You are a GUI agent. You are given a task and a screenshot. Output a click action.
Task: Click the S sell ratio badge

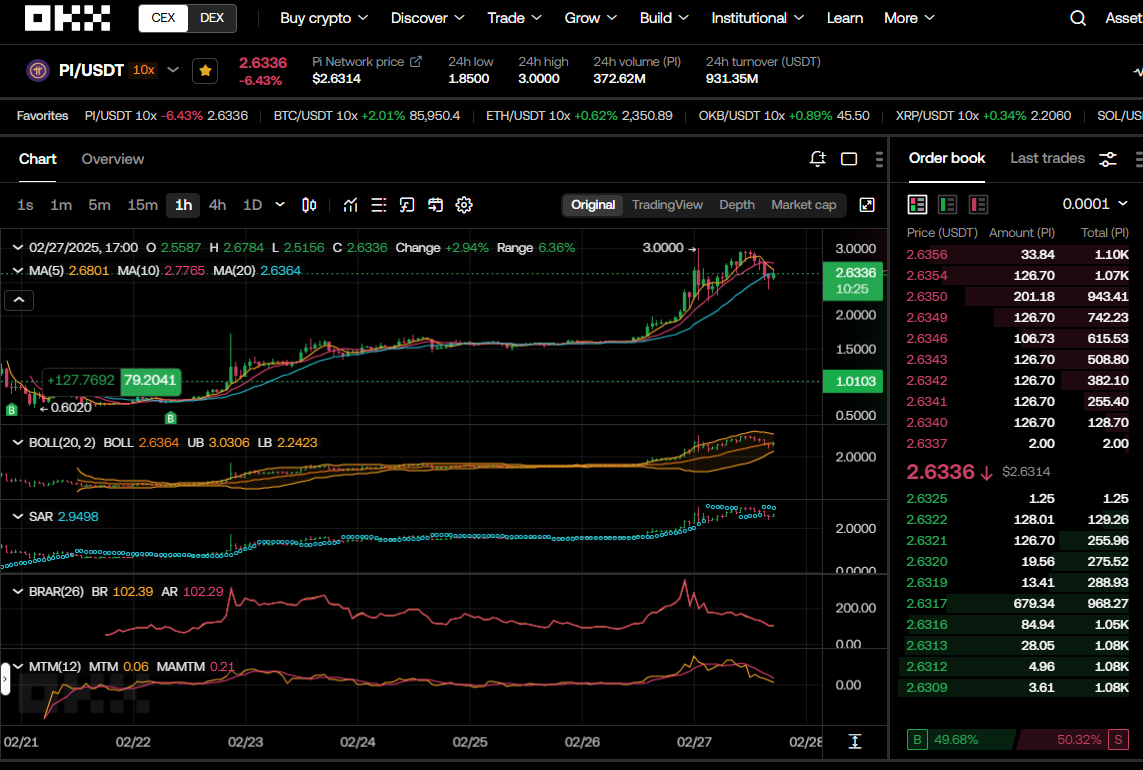click(1118, 739)
